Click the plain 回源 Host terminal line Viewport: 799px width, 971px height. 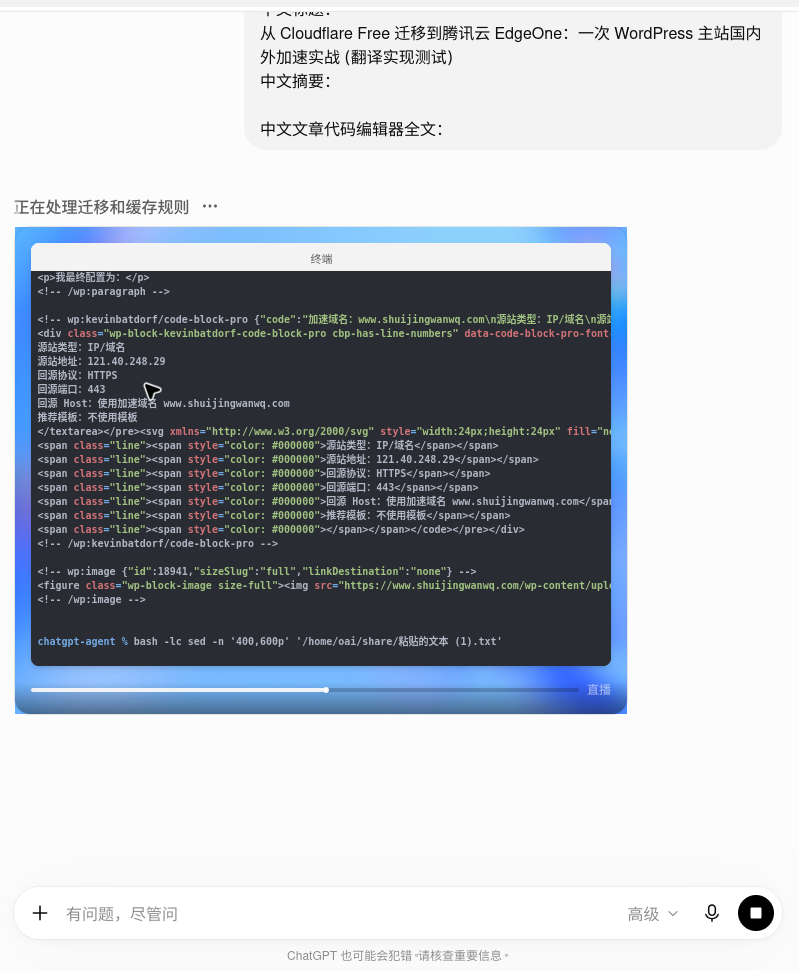click(164, 403)
